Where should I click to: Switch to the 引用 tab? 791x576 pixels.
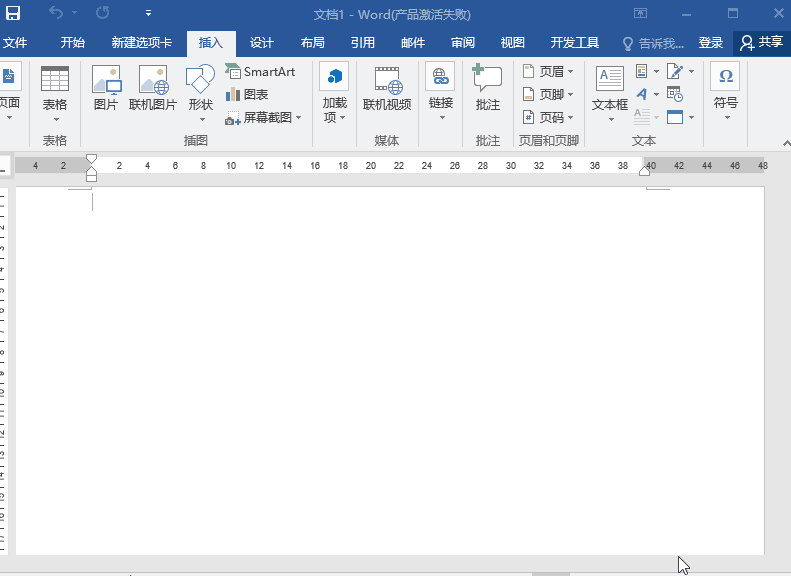363,43
